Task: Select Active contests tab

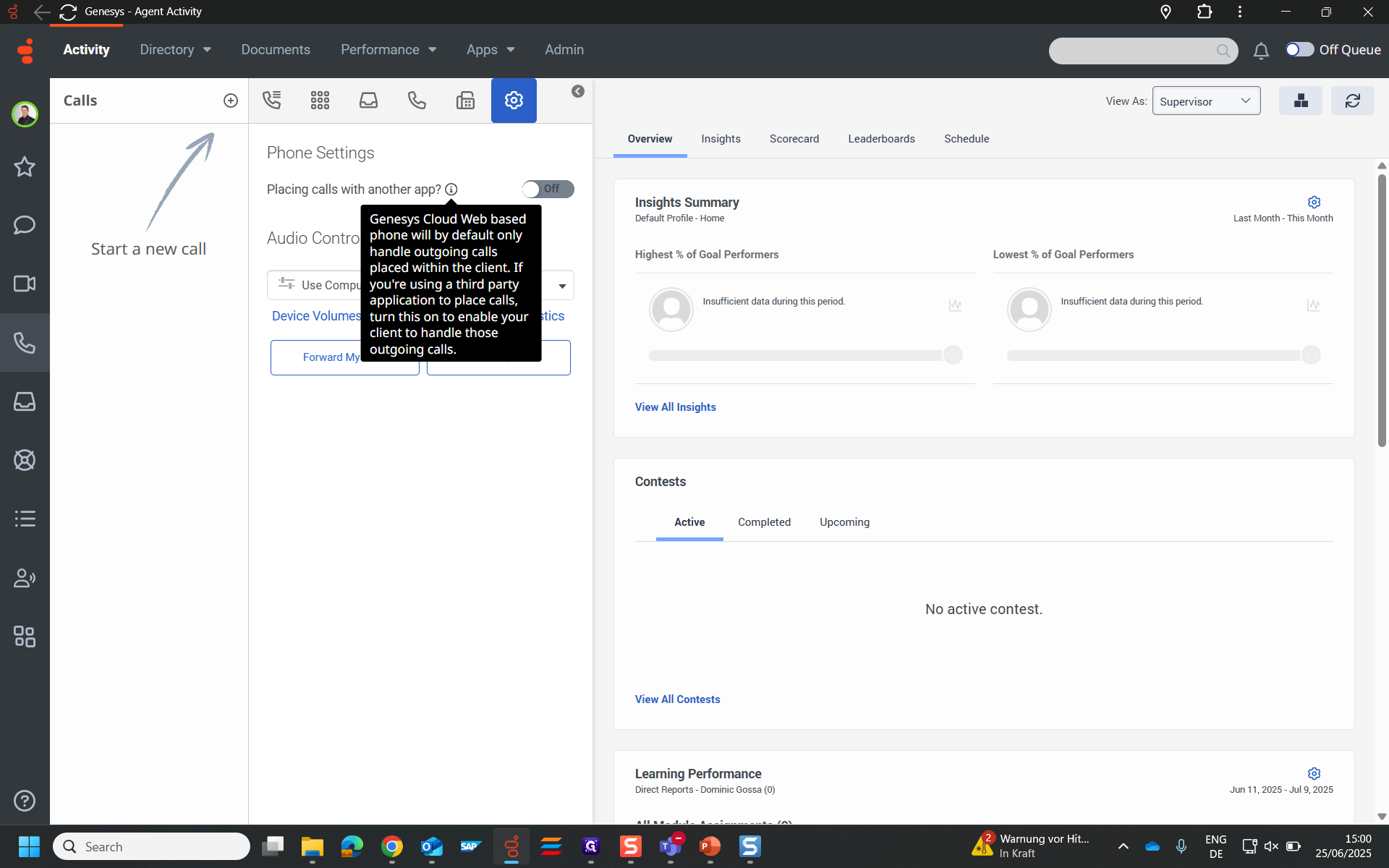Action: click(689, 522)
